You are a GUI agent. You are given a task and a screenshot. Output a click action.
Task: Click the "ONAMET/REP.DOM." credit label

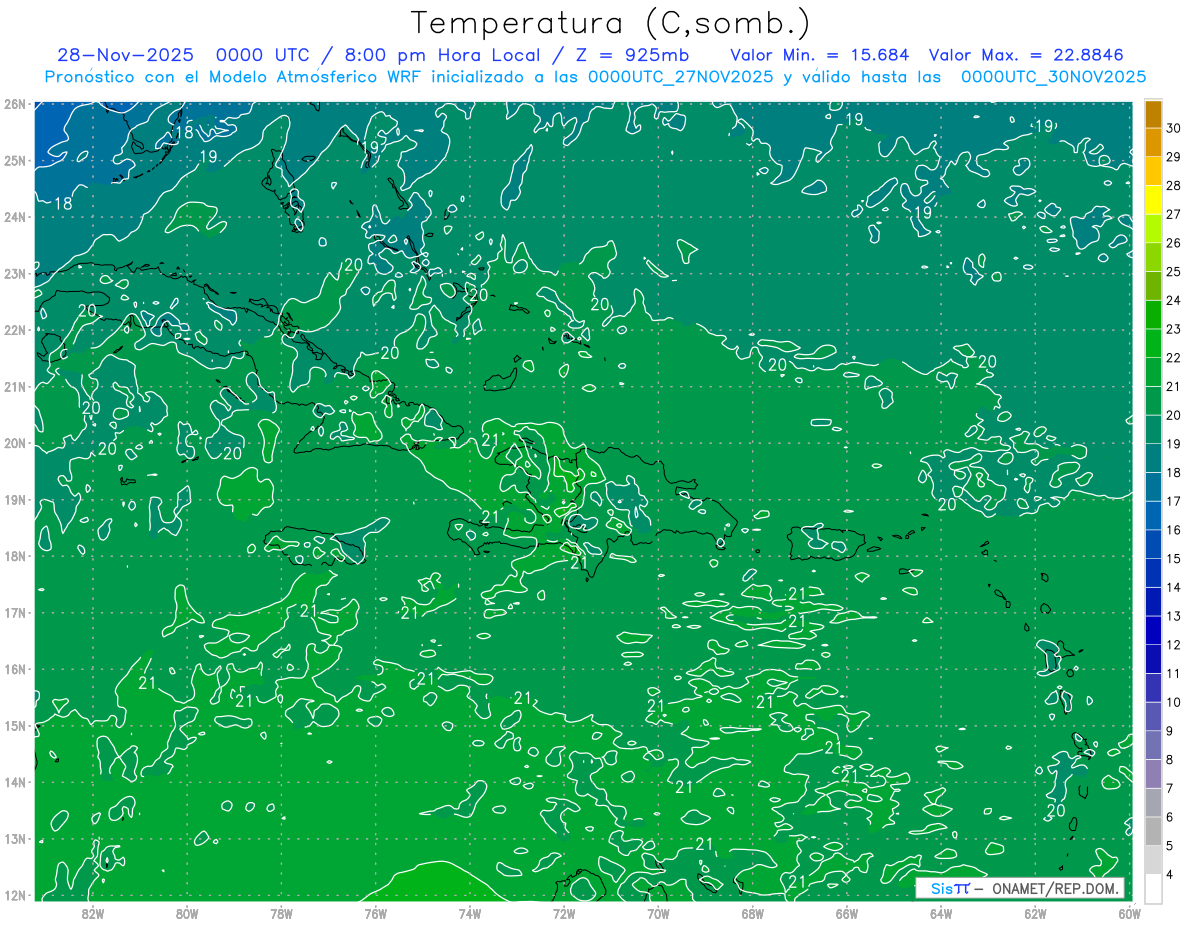[1054, 888]
